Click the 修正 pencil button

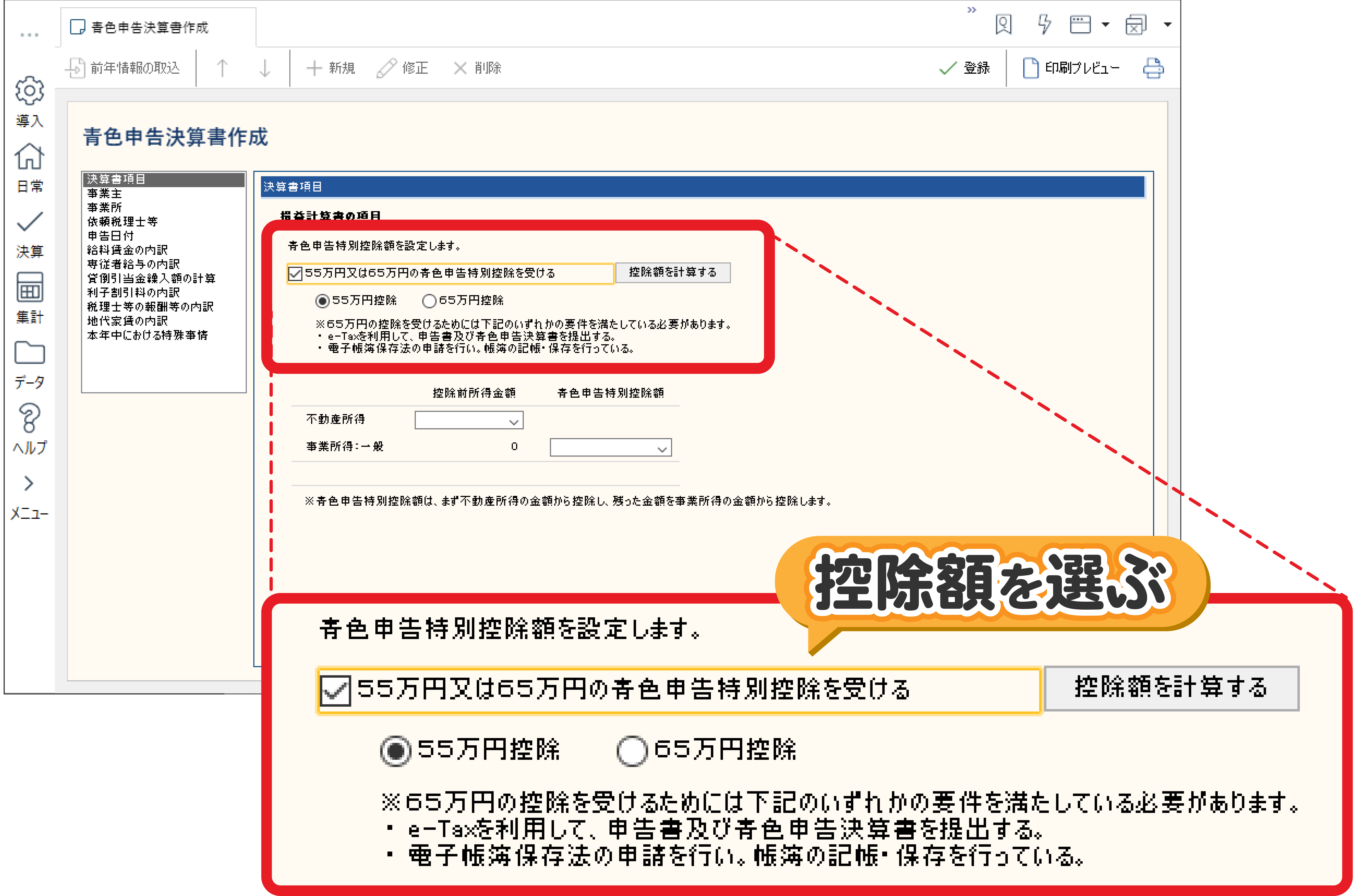pos(402,68)
